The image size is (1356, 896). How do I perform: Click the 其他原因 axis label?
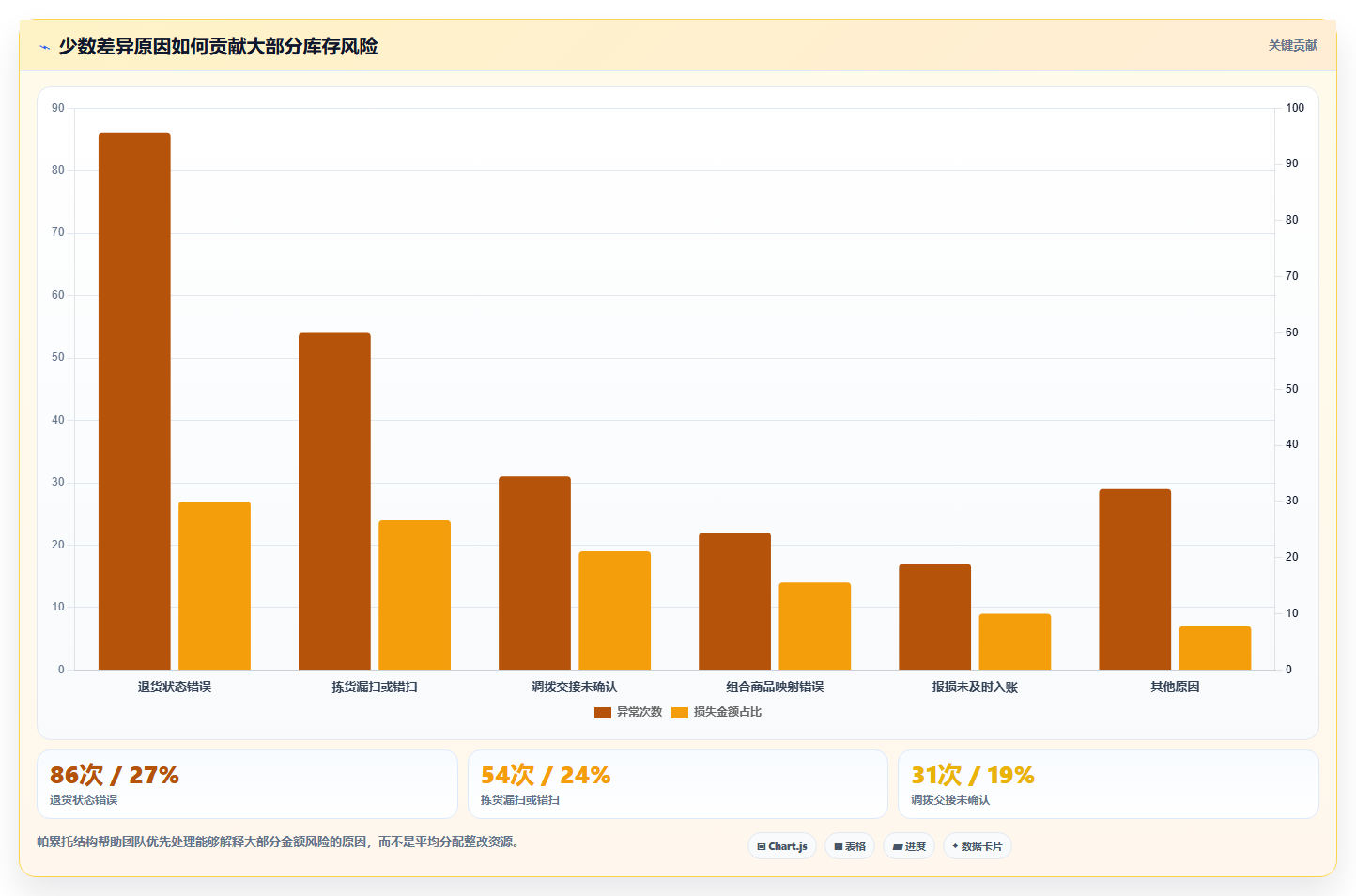point(1175,687)
